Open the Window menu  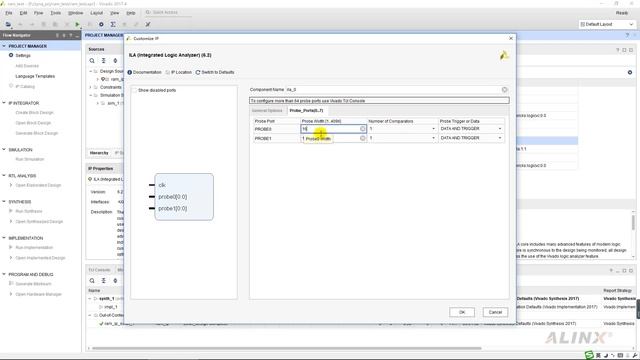[76, 13]
